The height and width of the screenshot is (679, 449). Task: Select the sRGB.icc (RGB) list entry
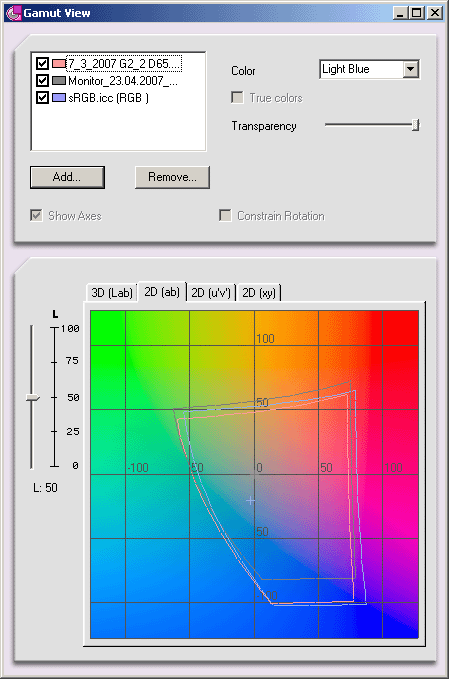(x=108, y=98)
